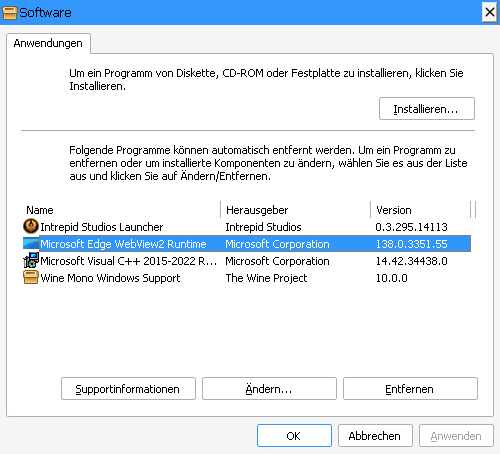The height and width of the screenshot is (454, 500).
Task: Sort by the Herausgeber column header
Action: pyautogui.click(x=295, y=210)
